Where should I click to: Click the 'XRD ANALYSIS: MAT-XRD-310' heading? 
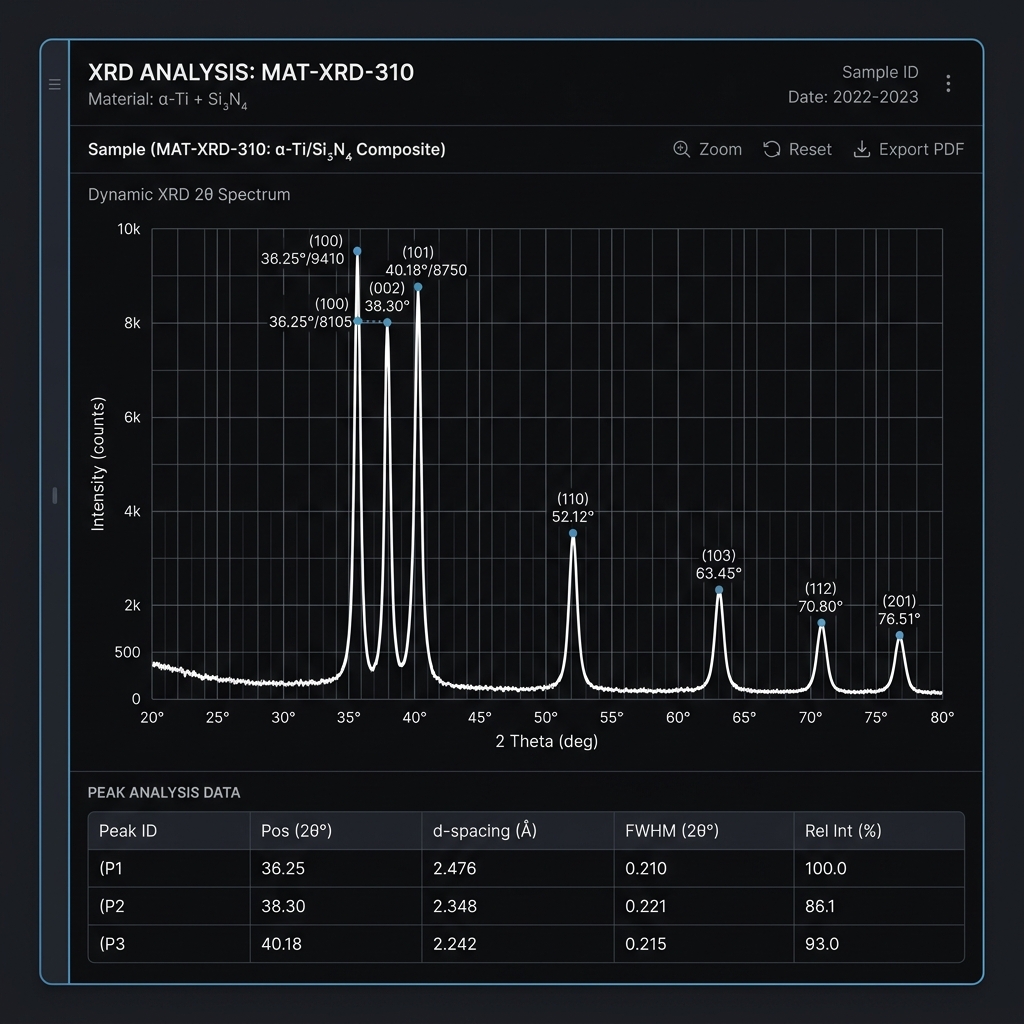[x=251, y=72]
